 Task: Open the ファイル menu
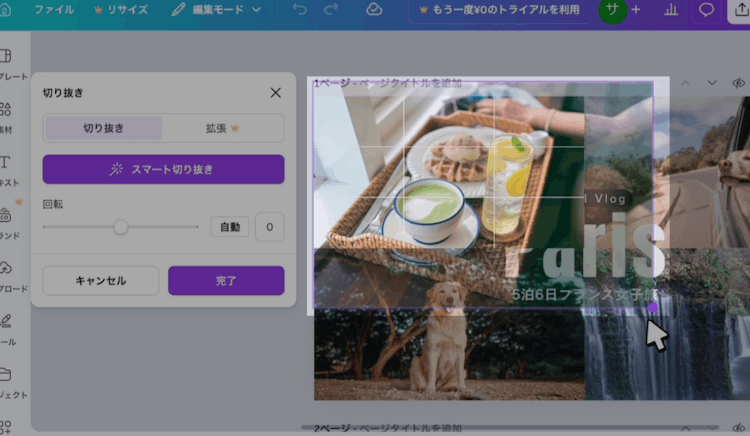point(54,10)
